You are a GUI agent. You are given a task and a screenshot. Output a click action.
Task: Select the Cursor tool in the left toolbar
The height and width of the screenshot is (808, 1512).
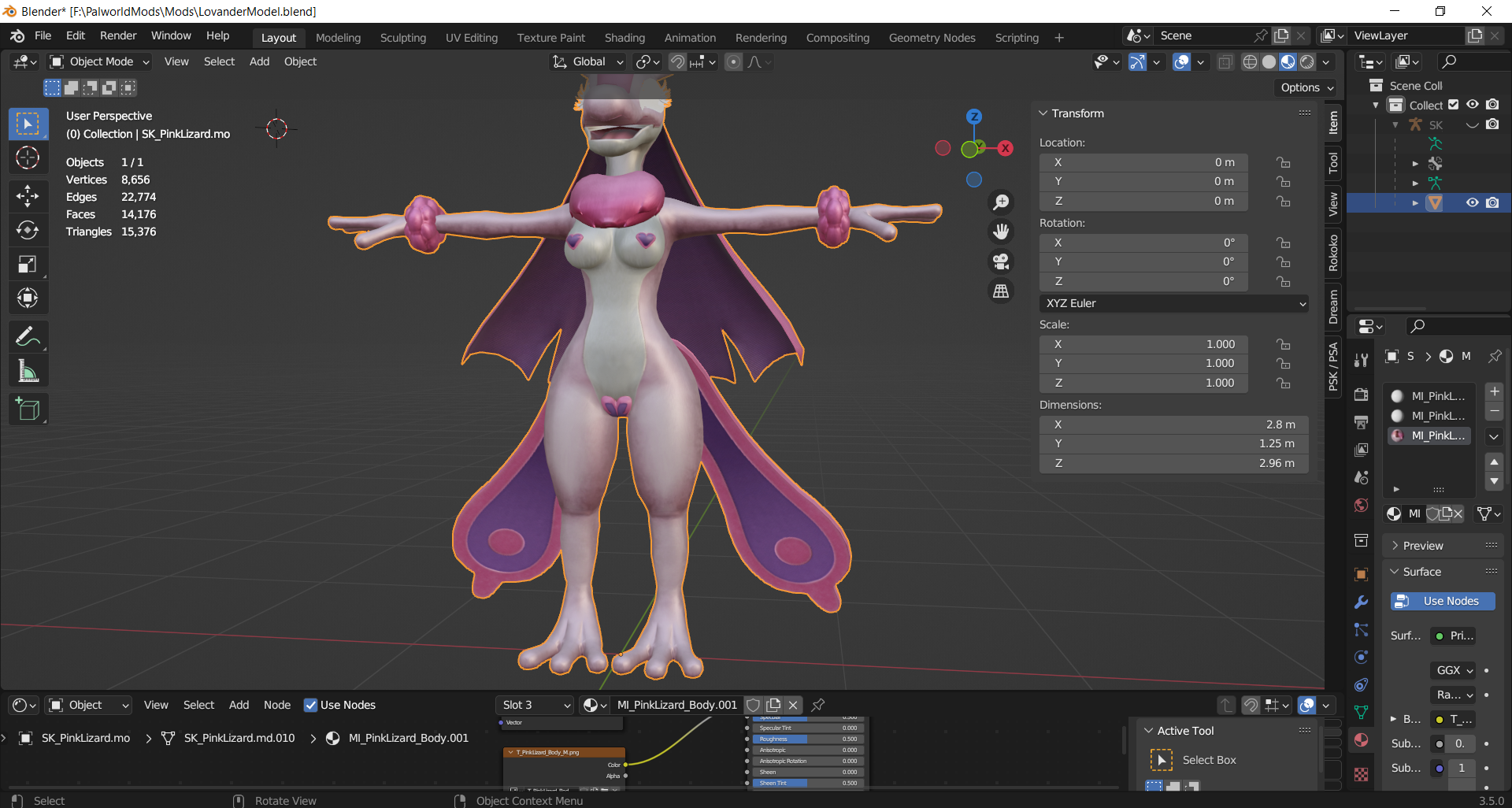(x=28, y=158)
